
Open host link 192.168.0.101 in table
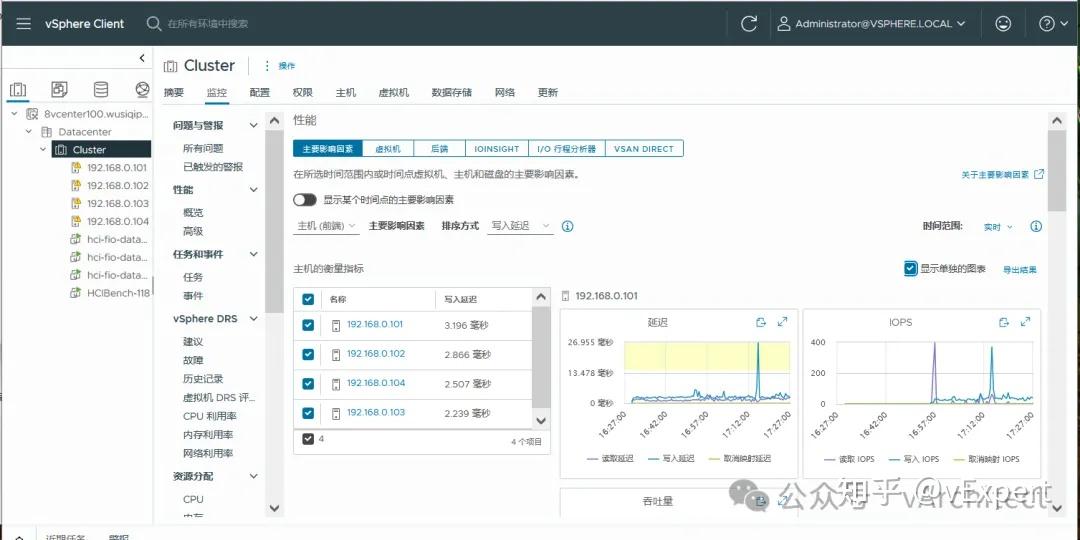click(375, 324)
